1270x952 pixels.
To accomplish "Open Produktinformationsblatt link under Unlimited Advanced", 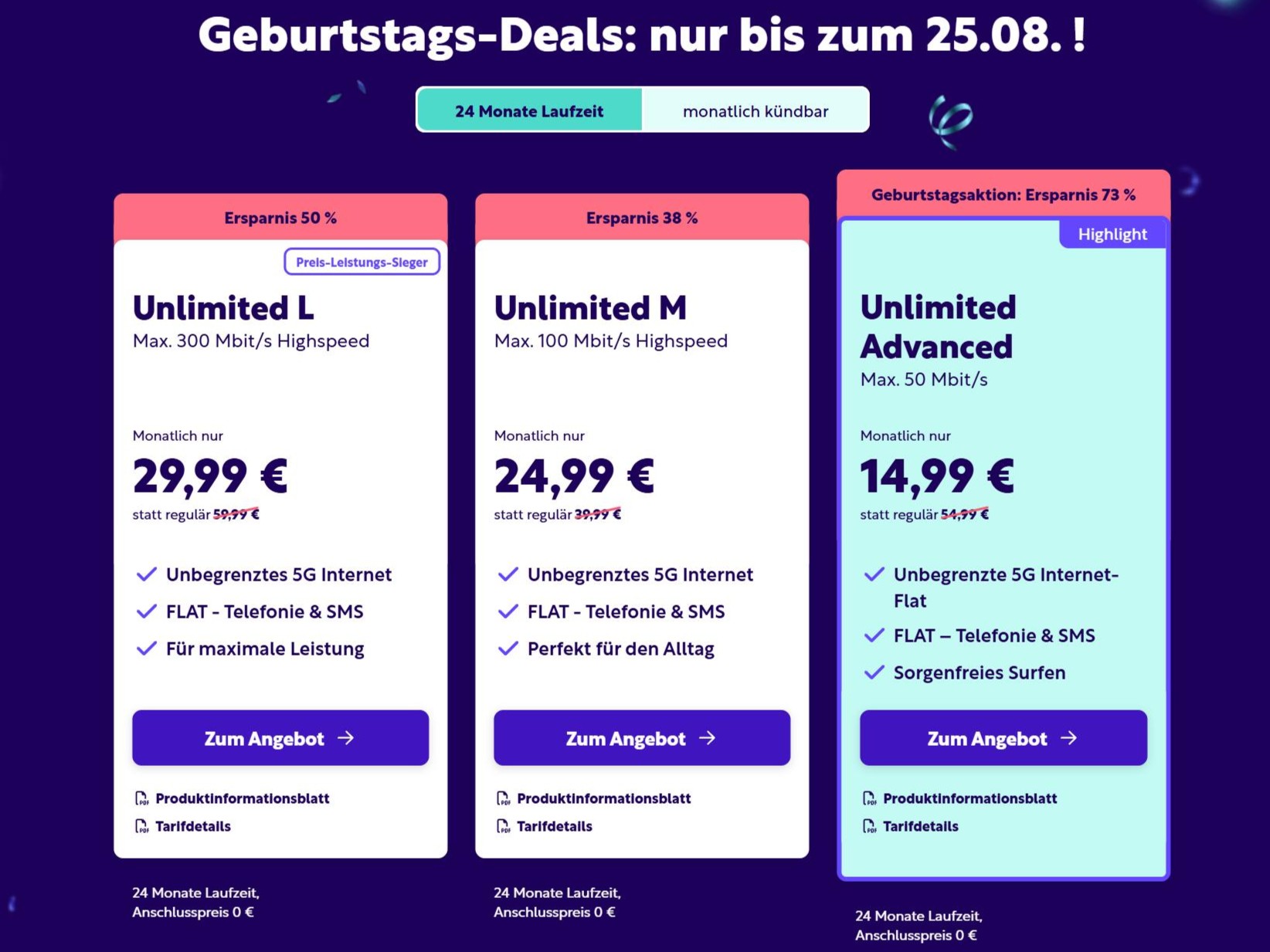I will (970, 798).
